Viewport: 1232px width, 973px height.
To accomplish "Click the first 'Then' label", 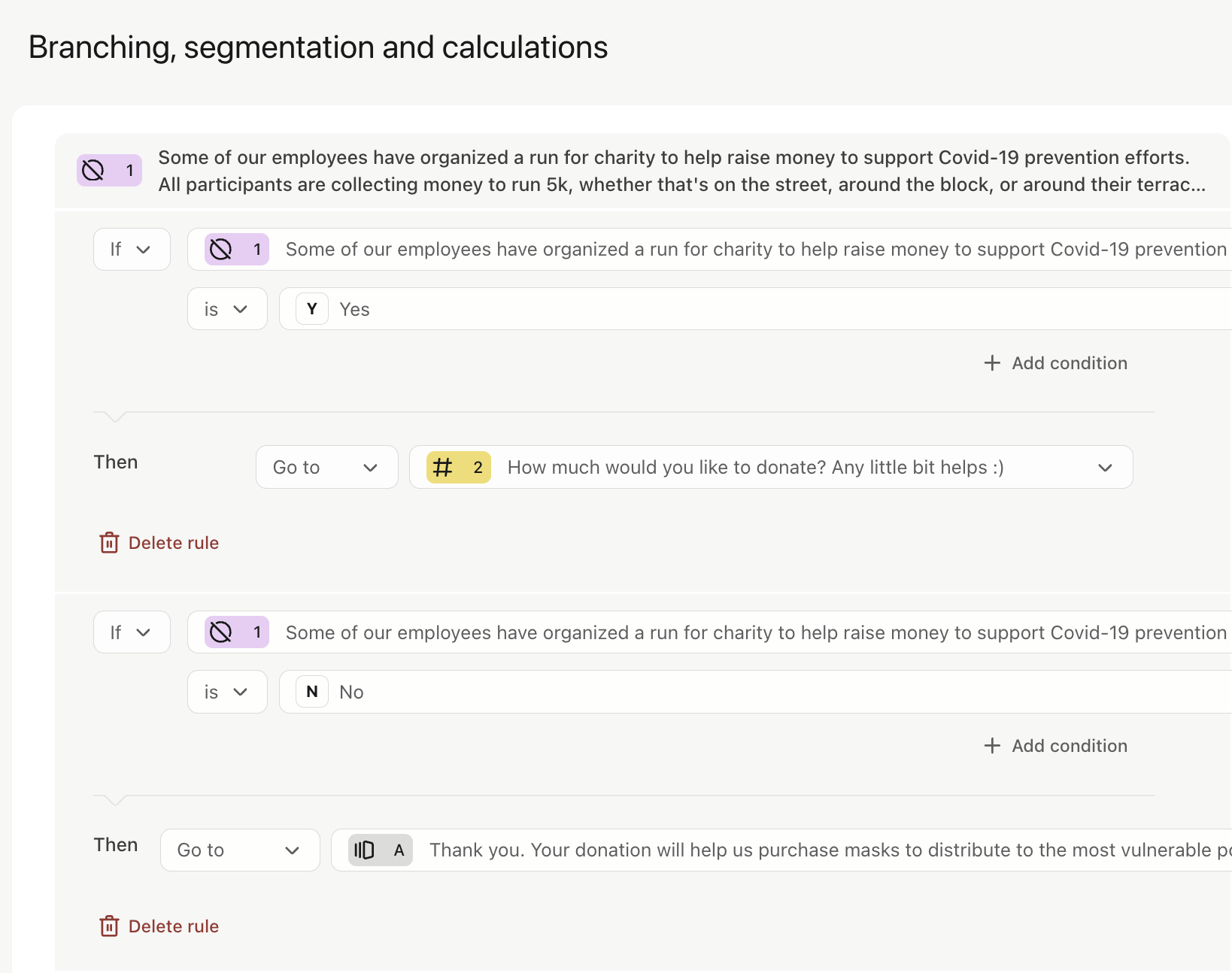I will 116,462.
